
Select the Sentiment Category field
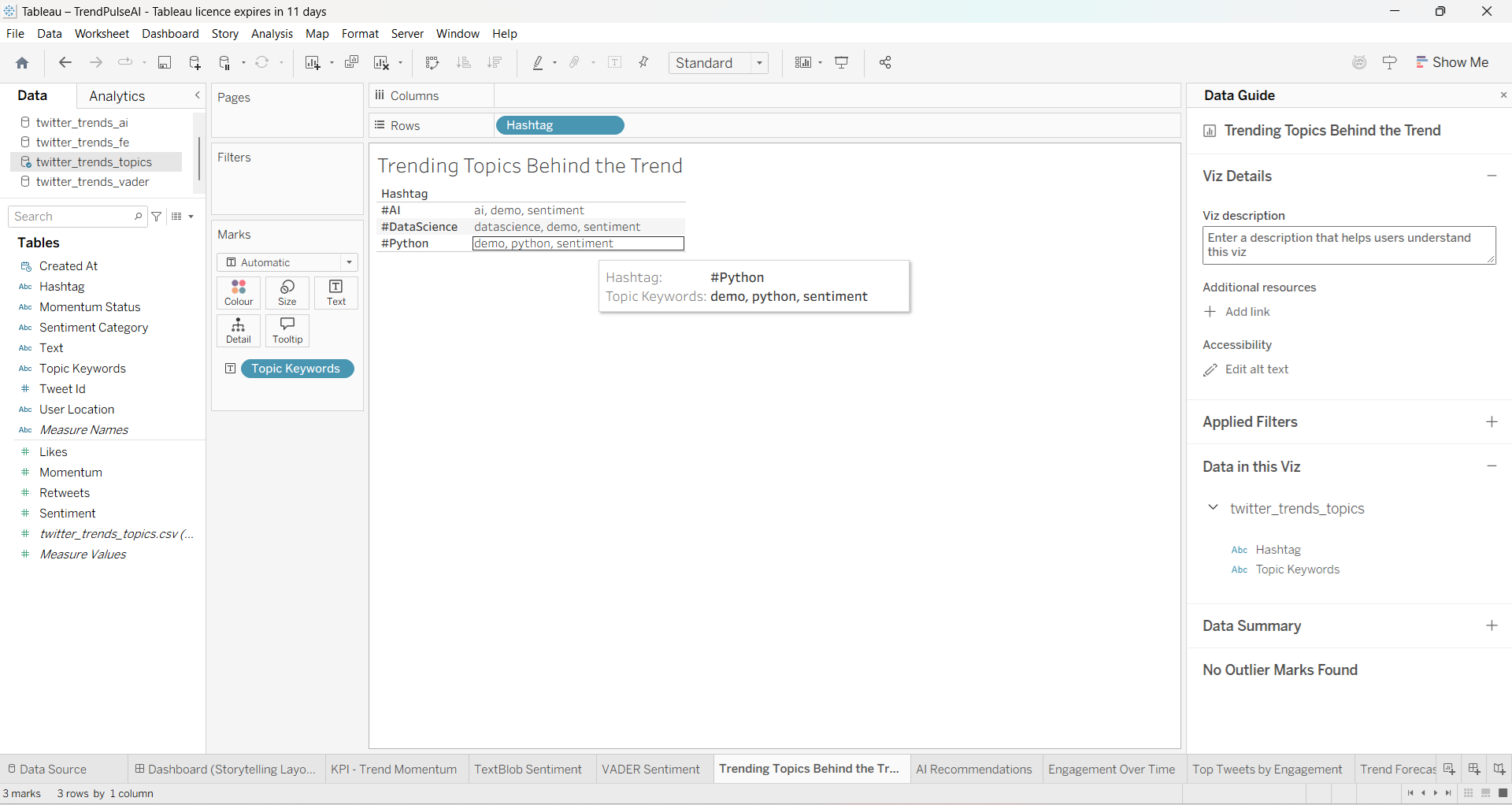coord(94,328)
